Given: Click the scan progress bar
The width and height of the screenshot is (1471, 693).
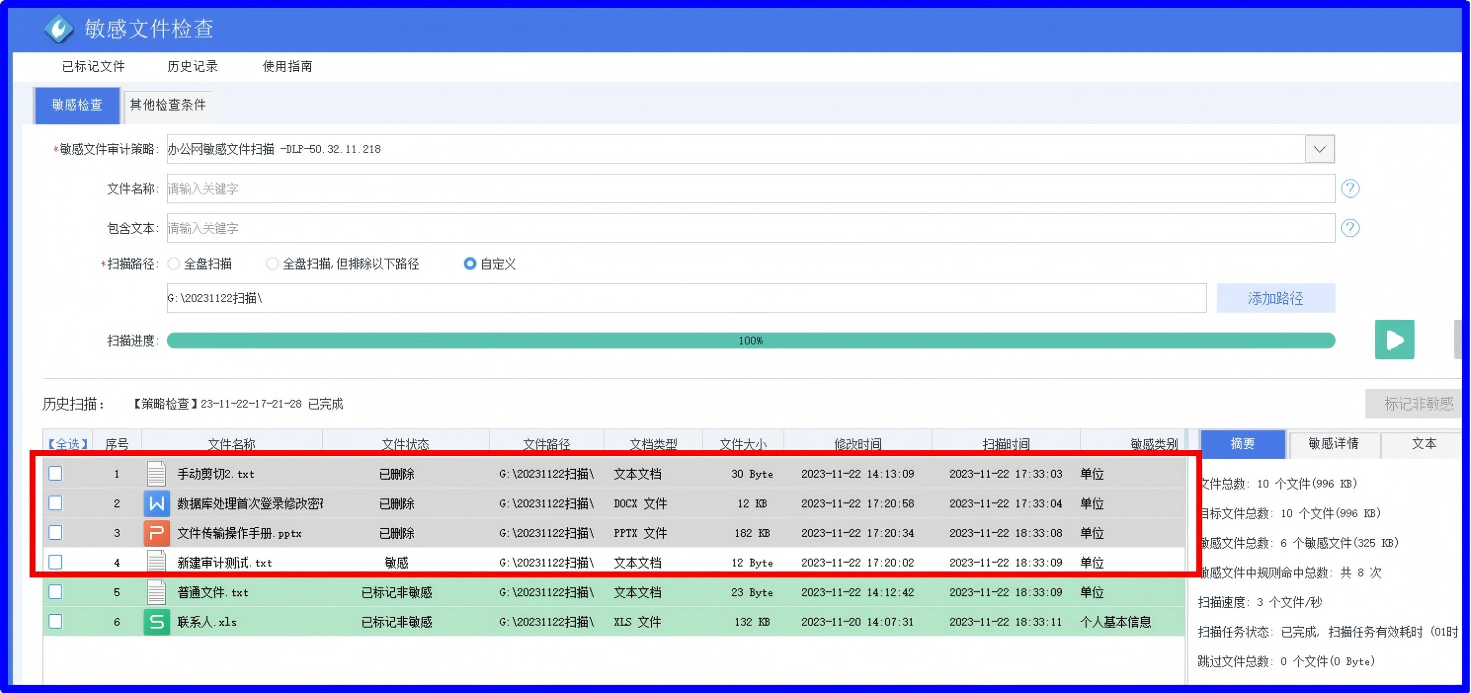Looking at the screenshot, I should pos(750,341).
